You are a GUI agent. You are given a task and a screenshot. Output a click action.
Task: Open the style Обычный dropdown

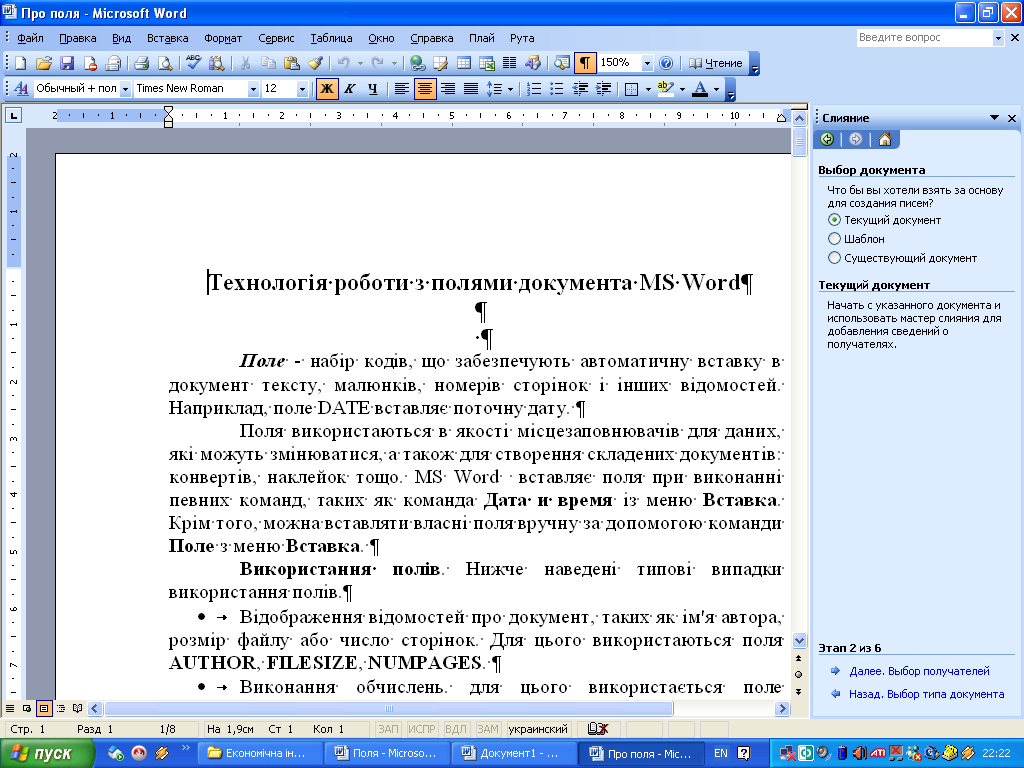point(125,88)
